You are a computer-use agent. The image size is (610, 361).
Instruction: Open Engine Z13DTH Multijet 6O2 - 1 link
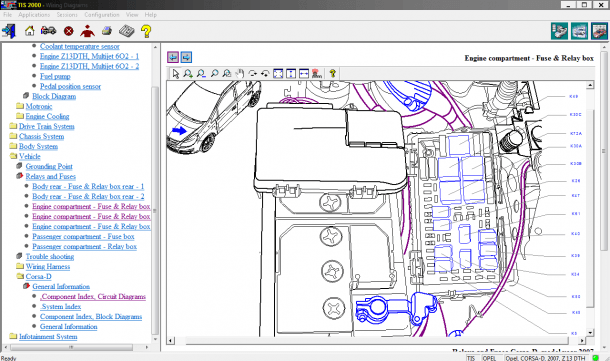point(89,56)
